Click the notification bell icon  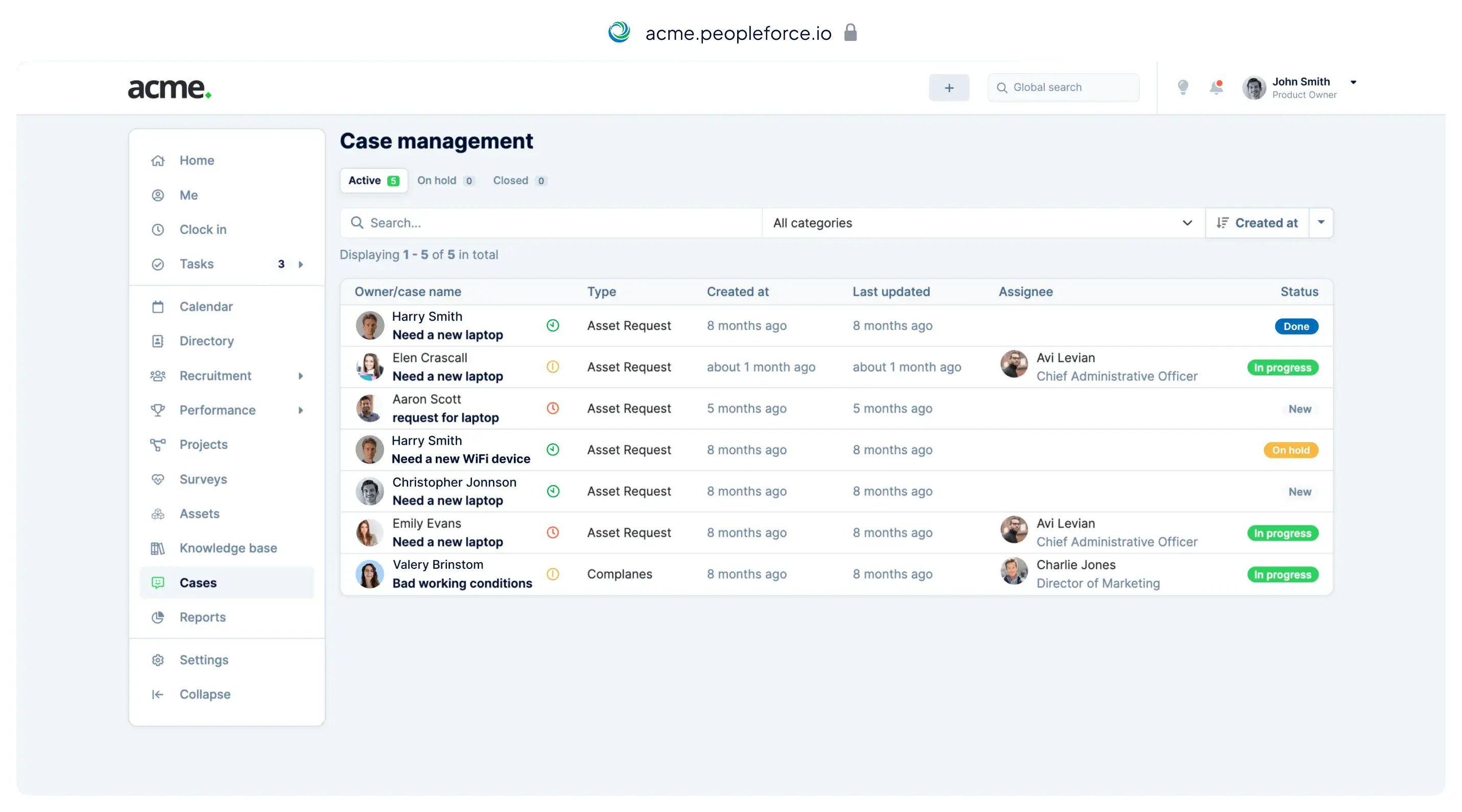1216,87
